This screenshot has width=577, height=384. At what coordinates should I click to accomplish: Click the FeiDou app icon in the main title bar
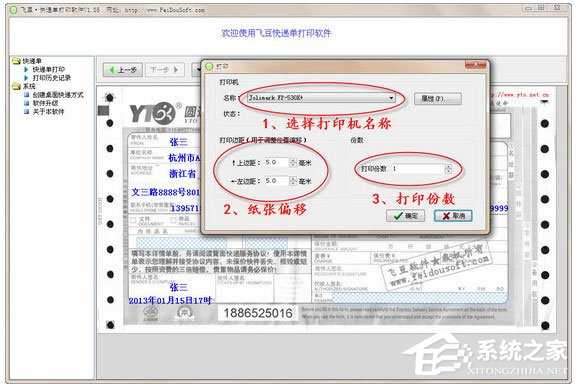[x=14, y=10]
